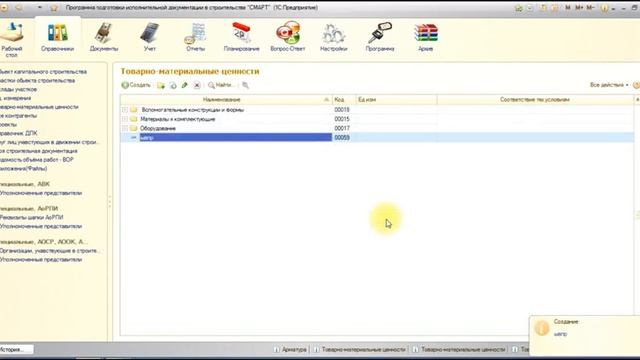This screenshot has width=640, height=360.
Task: Open the Документы section
Action: [104, 38]
